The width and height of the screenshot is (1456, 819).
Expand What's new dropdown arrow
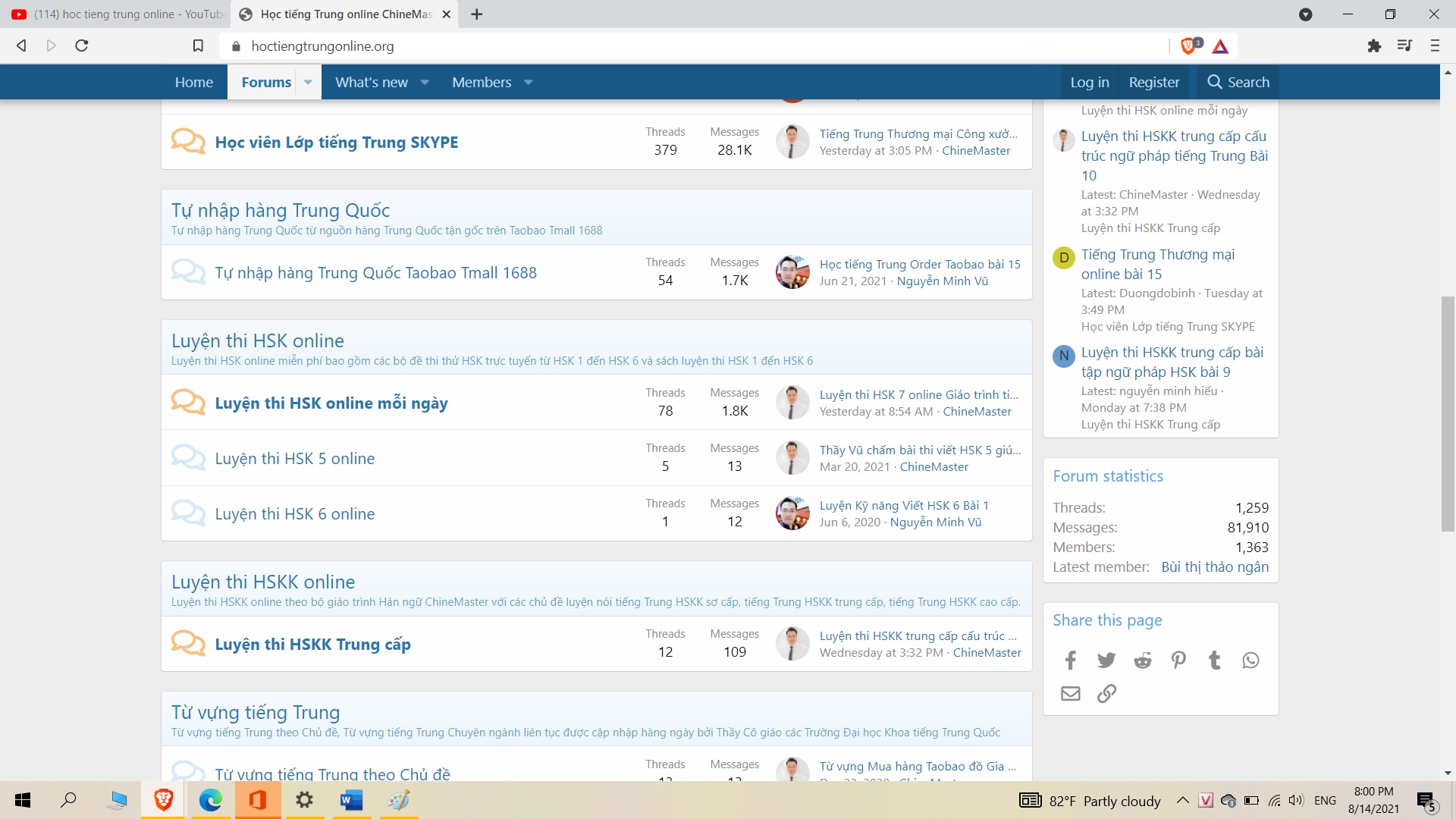click(425, 82)
